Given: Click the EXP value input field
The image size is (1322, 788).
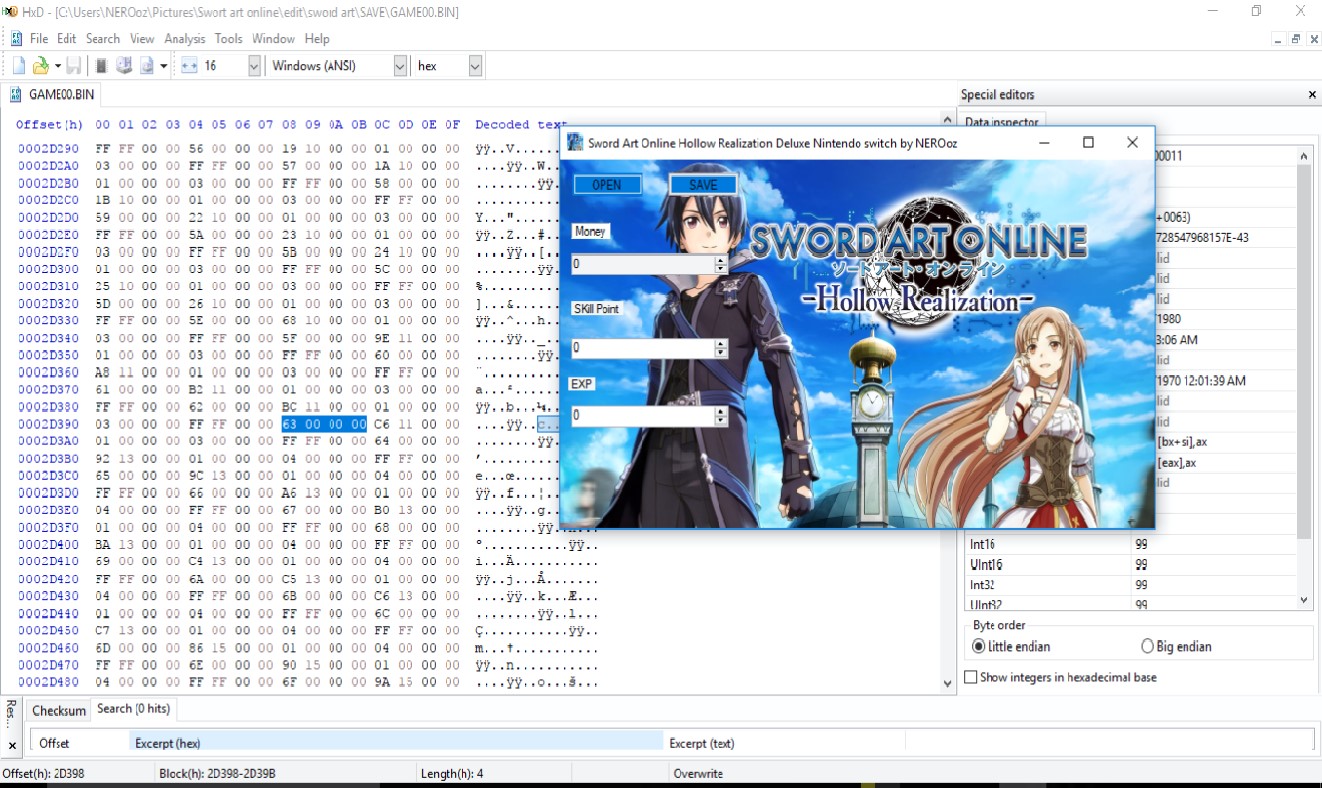Looking at the screenshot, I should pyautogui.click(x=642, y=416).
